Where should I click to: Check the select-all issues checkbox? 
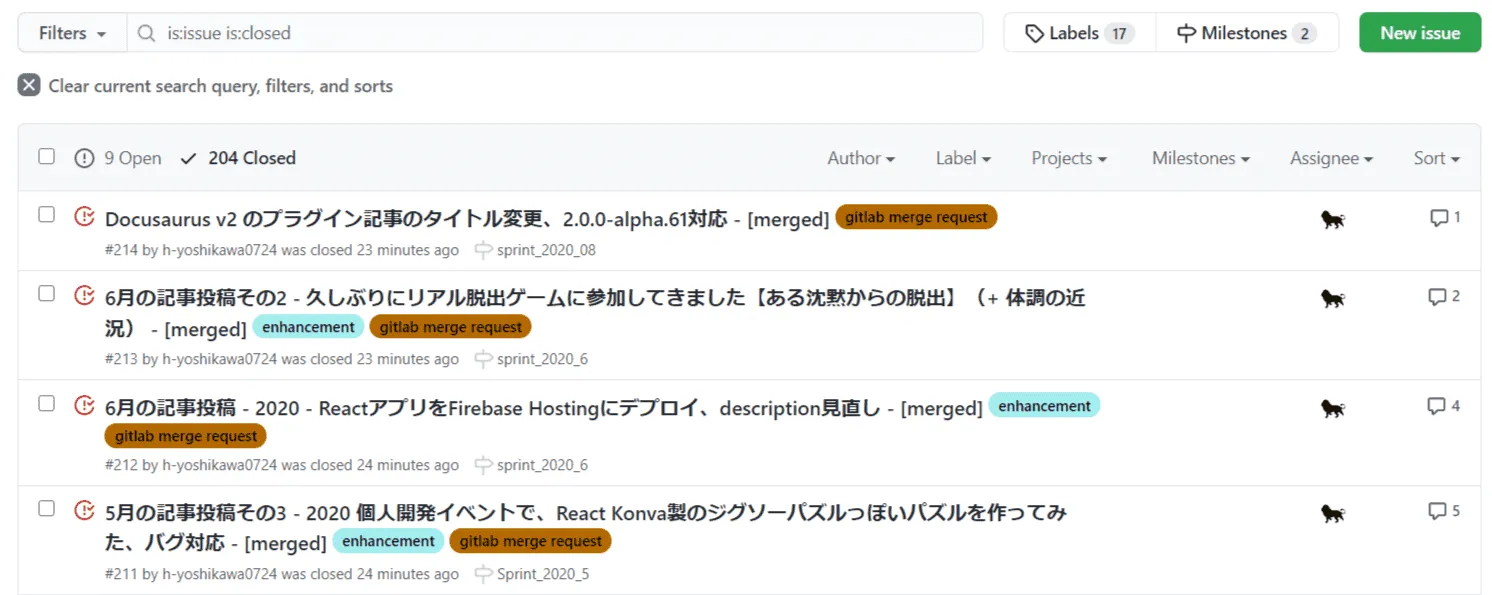click(x=46, y=156)
